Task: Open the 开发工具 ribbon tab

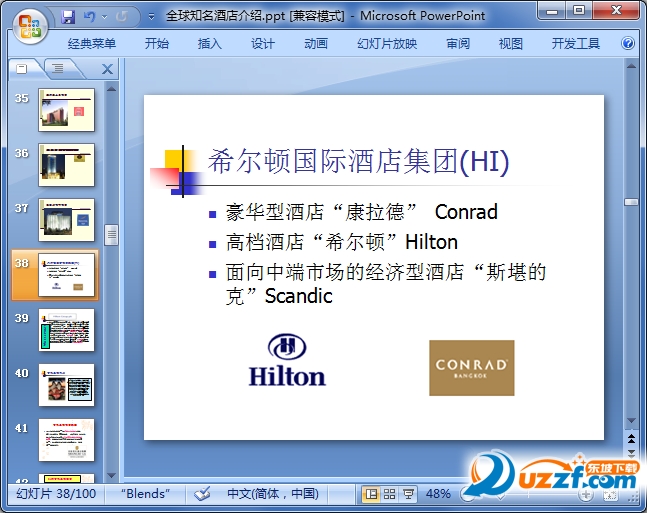Action: click(x=576, y=43)
